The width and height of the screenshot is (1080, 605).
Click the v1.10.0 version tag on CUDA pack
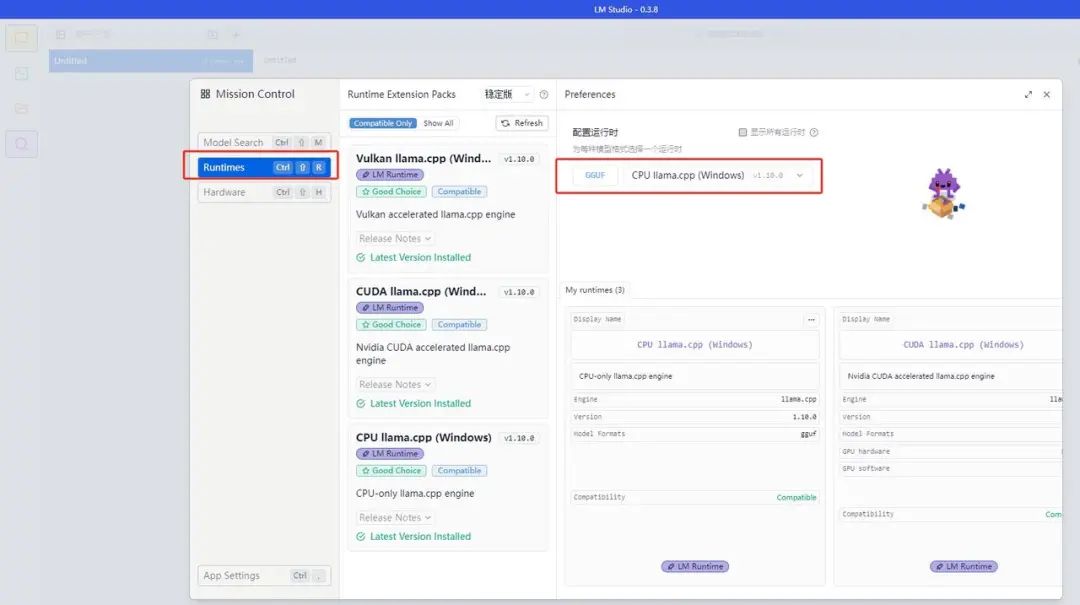tap(519, 292)
